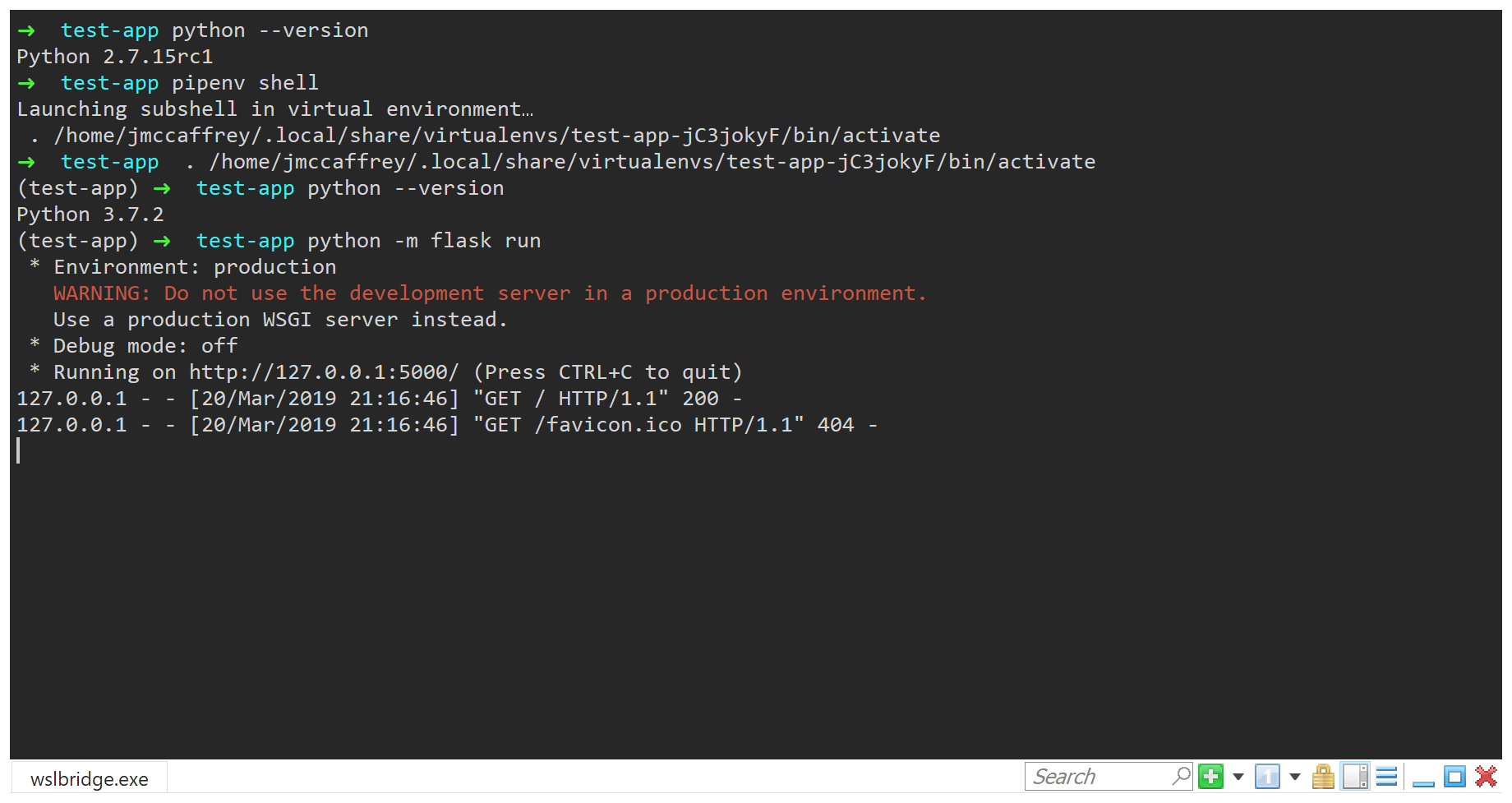Image resolution: width=1512 pixels, height=803 pixels.
Task: Close the console with the red X
Action: point(1485,776)
